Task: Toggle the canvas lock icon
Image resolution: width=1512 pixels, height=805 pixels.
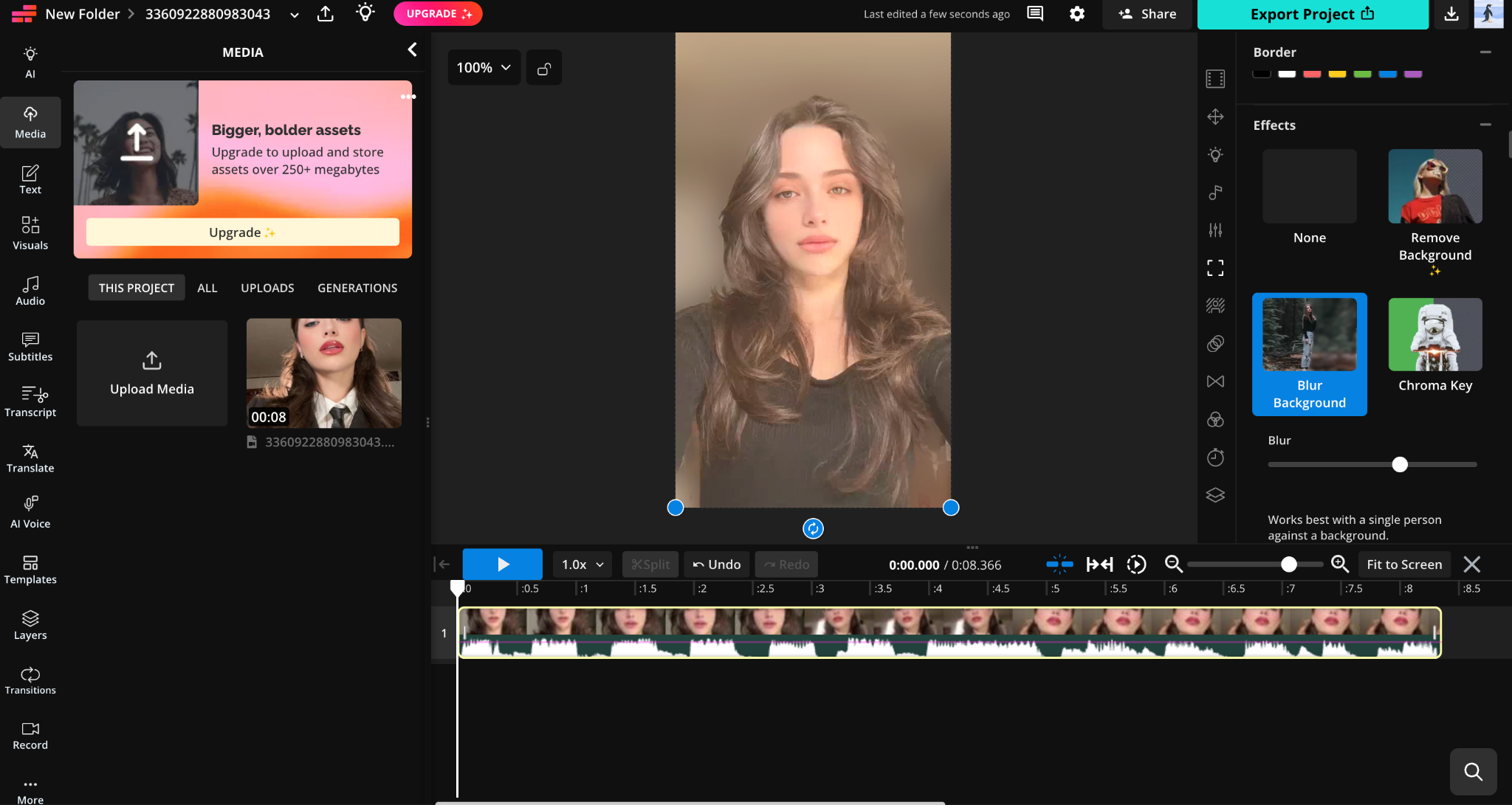Action: [x=544, y=68]
